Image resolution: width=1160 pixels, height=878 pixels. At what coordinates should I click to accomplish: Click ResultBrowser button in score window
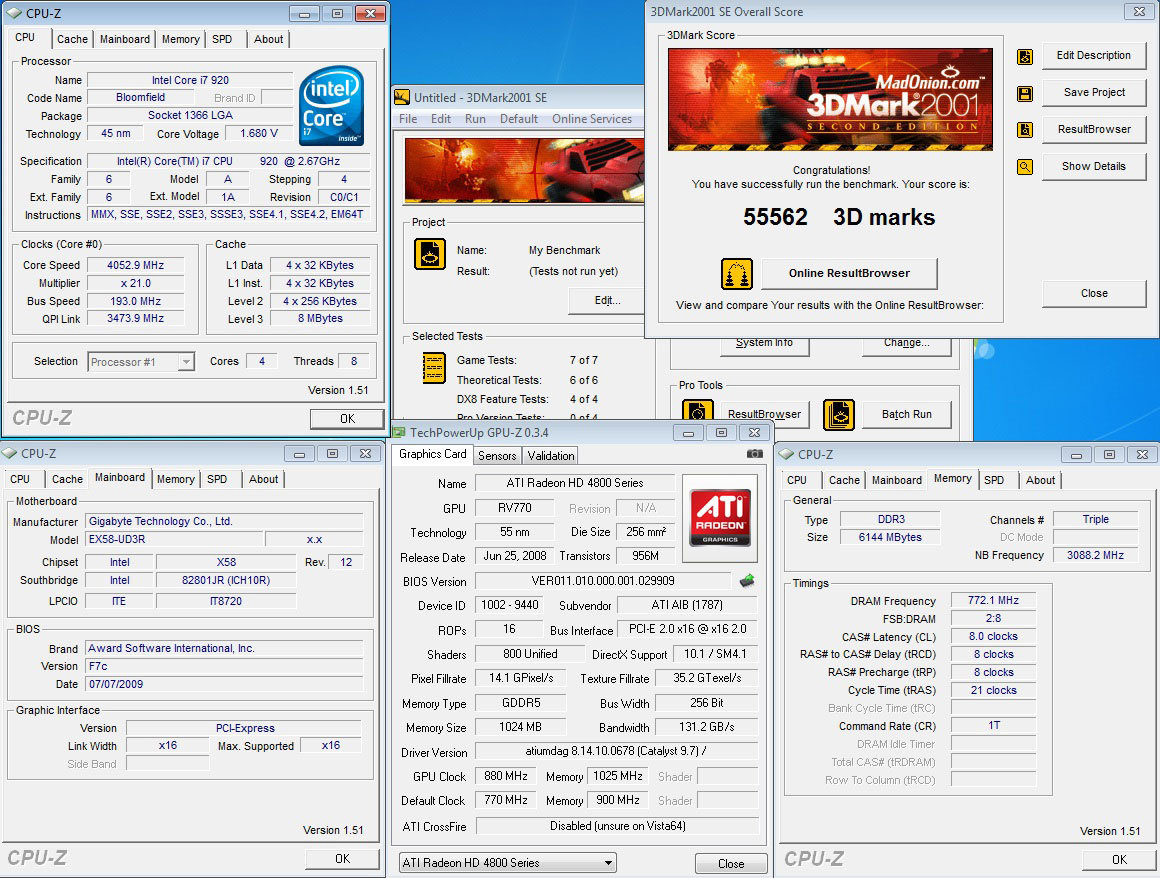(x=1093, y=129)
